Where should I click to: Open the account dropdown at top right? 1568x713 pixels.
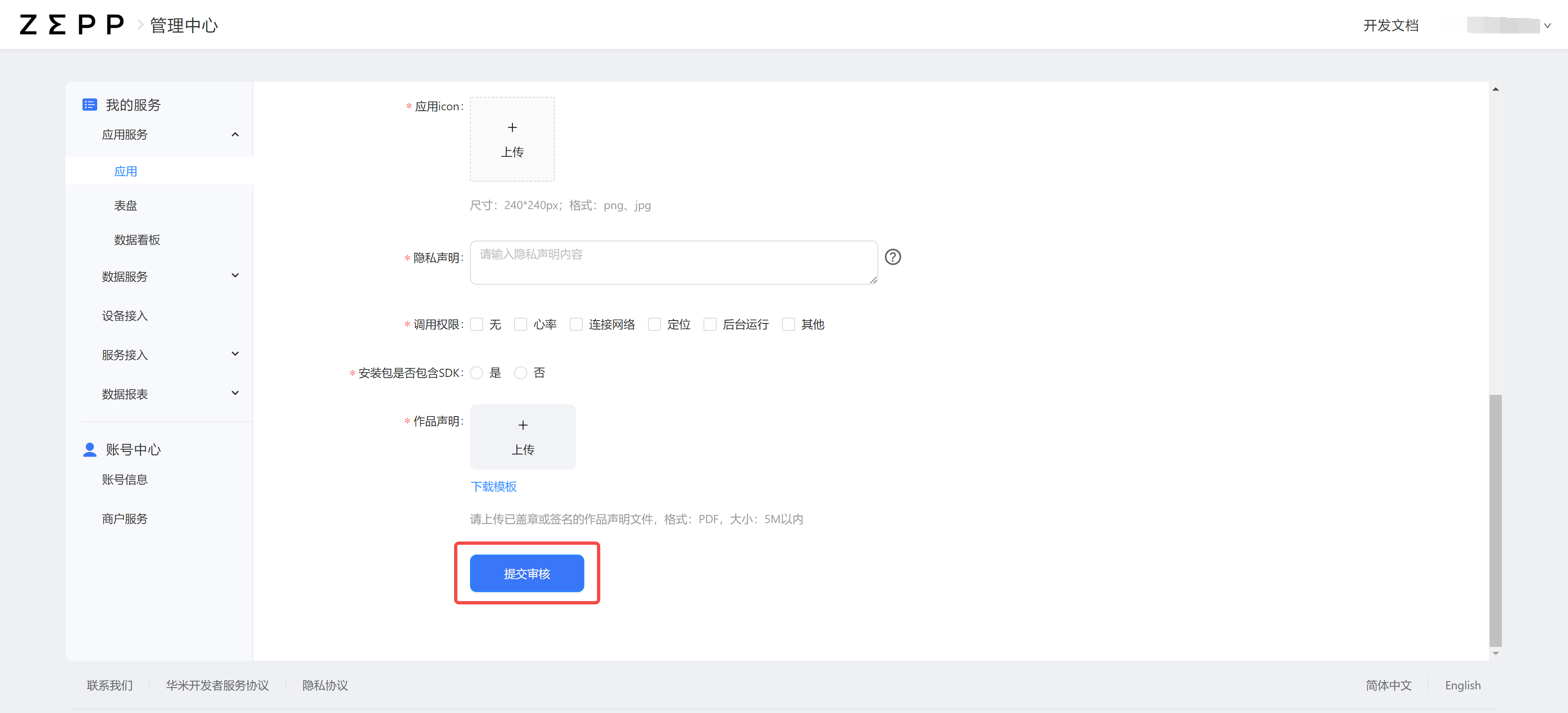click(1510, 25)
